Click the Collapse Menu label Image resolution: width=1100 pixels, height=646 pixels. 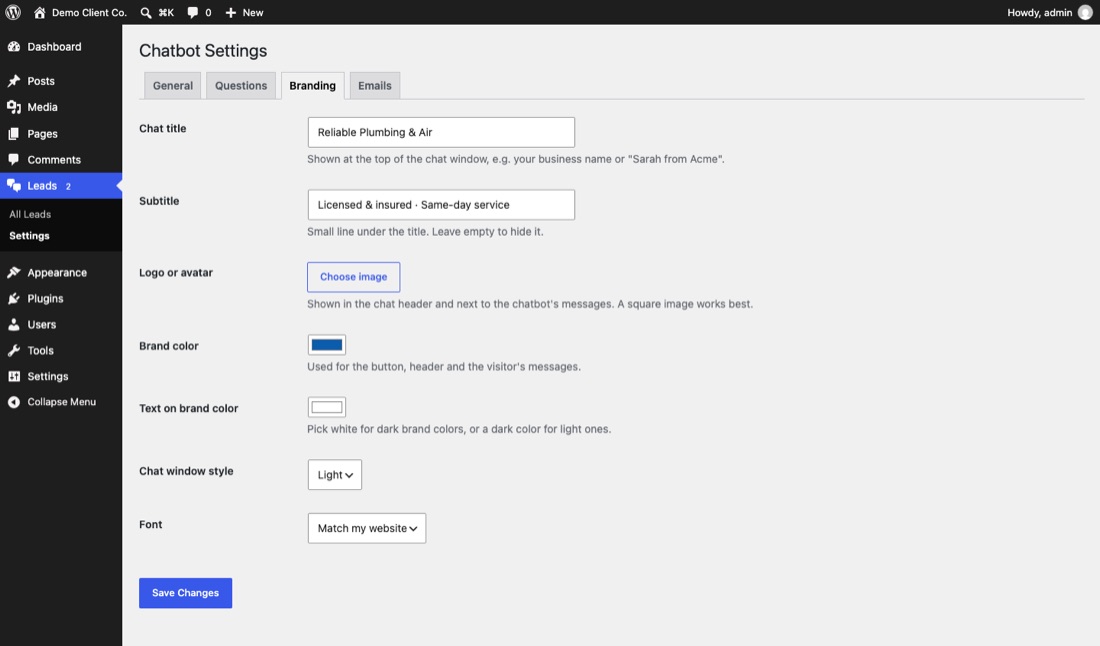(x=62, y=402)
